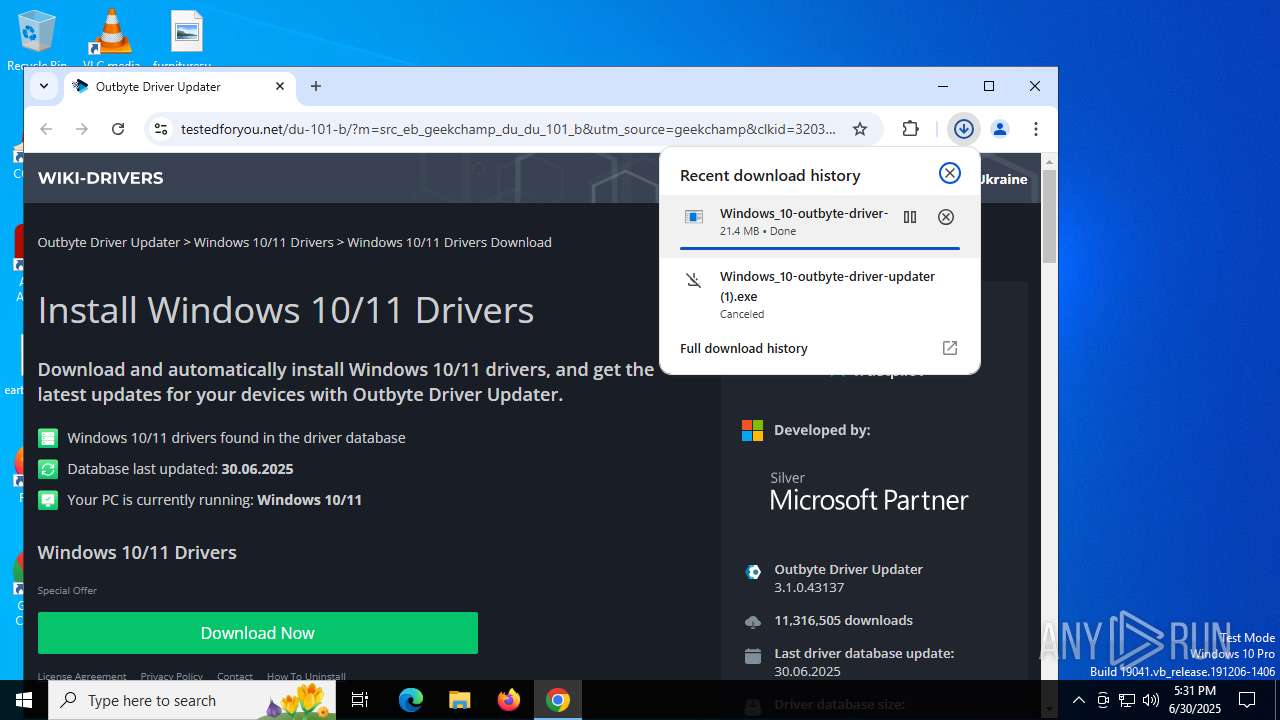The image size is (1280, 720).
Task: View site information icon in address bar
Action: tap(160, 129)
